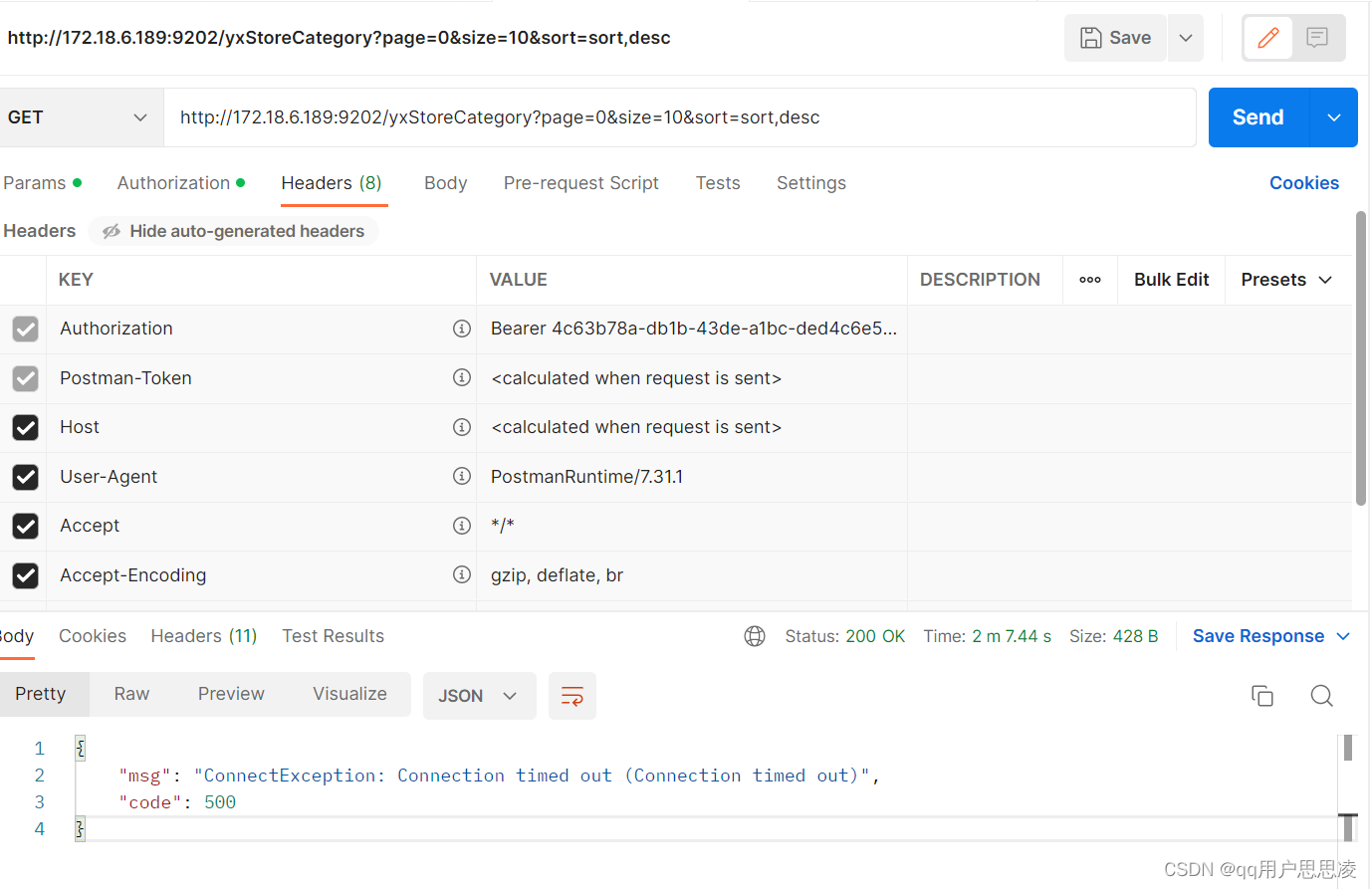Uncheck the User-Agent header checkbox
Image resolution: width=1372 pixels, height=889 pixels.
click(x=25, y=477)
